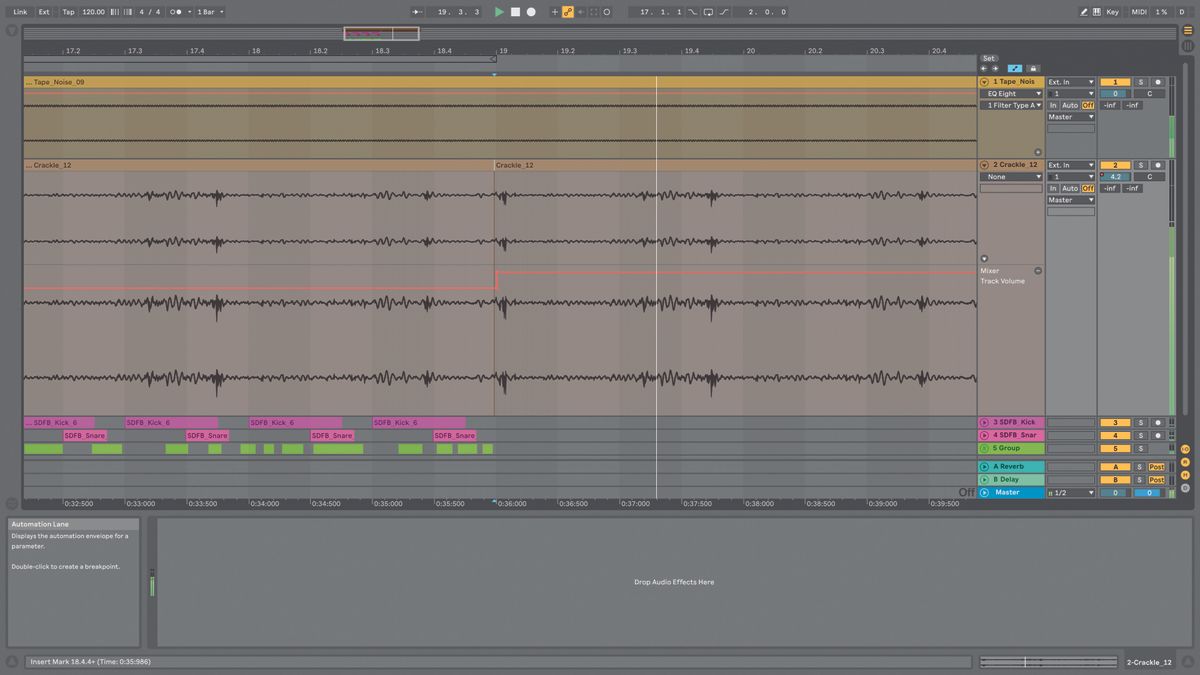The height and width of the screenshot is (675, 1200).
Task: Click the envelope lock icon above the tracks
Action: 1032,69
